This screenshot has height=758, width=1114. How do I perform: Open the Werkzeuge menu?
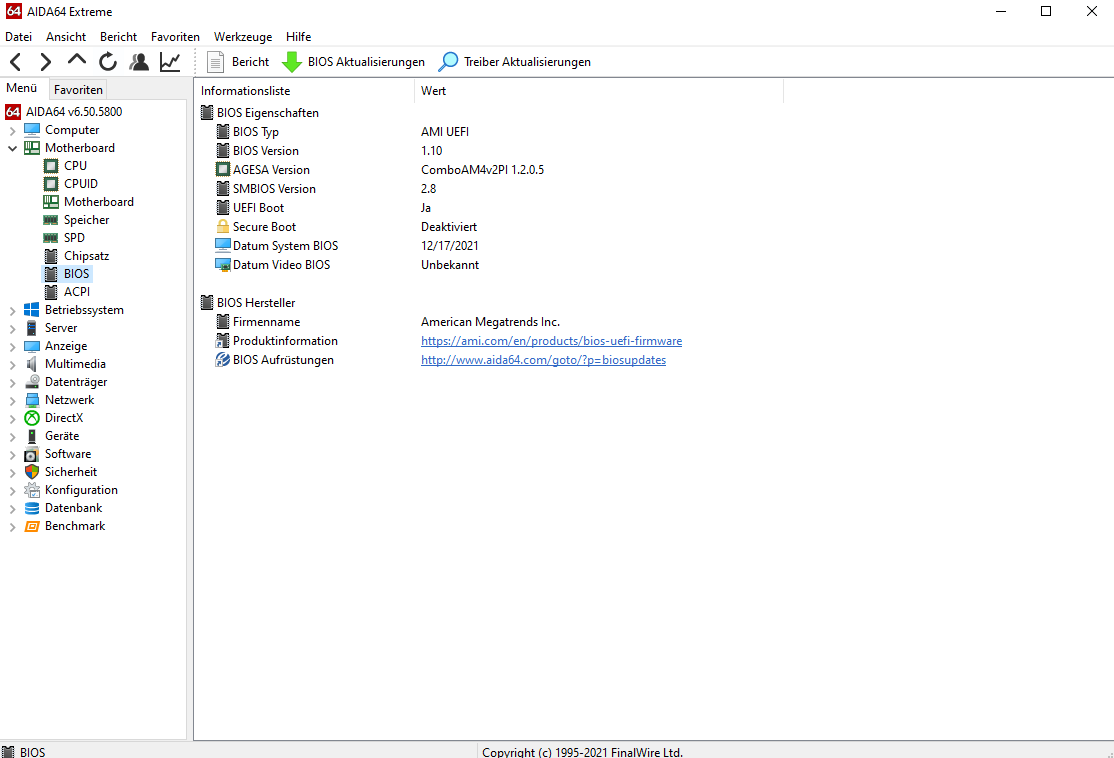click(x=243, y=36)
